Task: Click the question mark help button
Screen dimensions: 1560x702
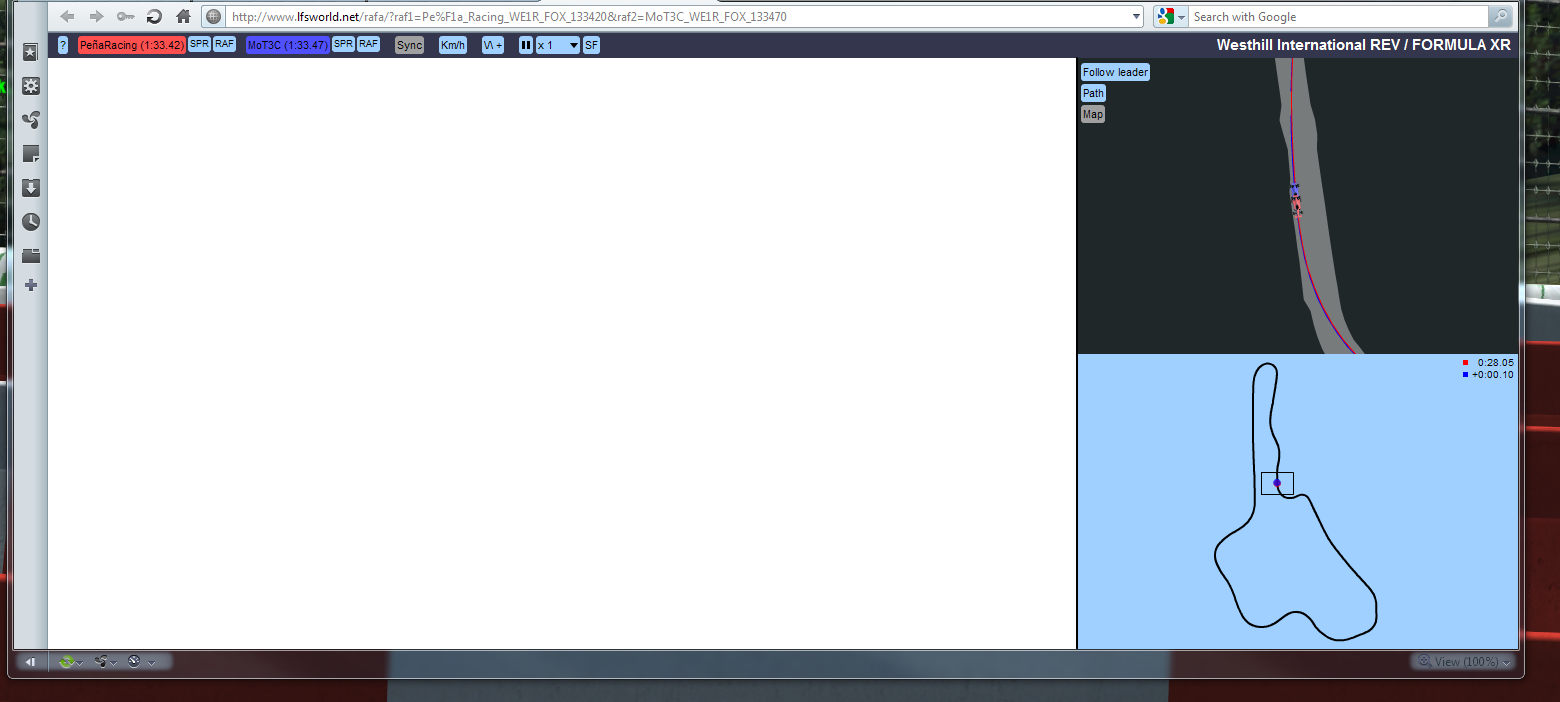Action: click(x=63, y=45)
